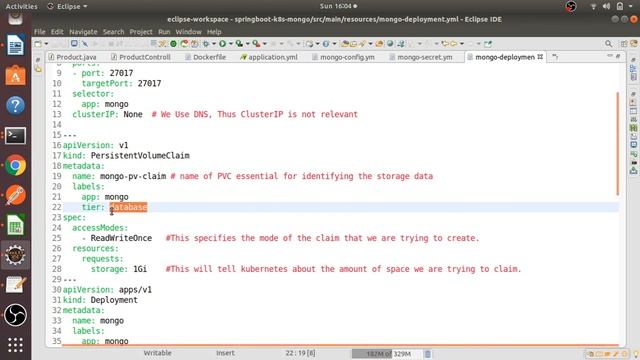
Task: Switch to the application.yml tab
Action: click(273, 57)
